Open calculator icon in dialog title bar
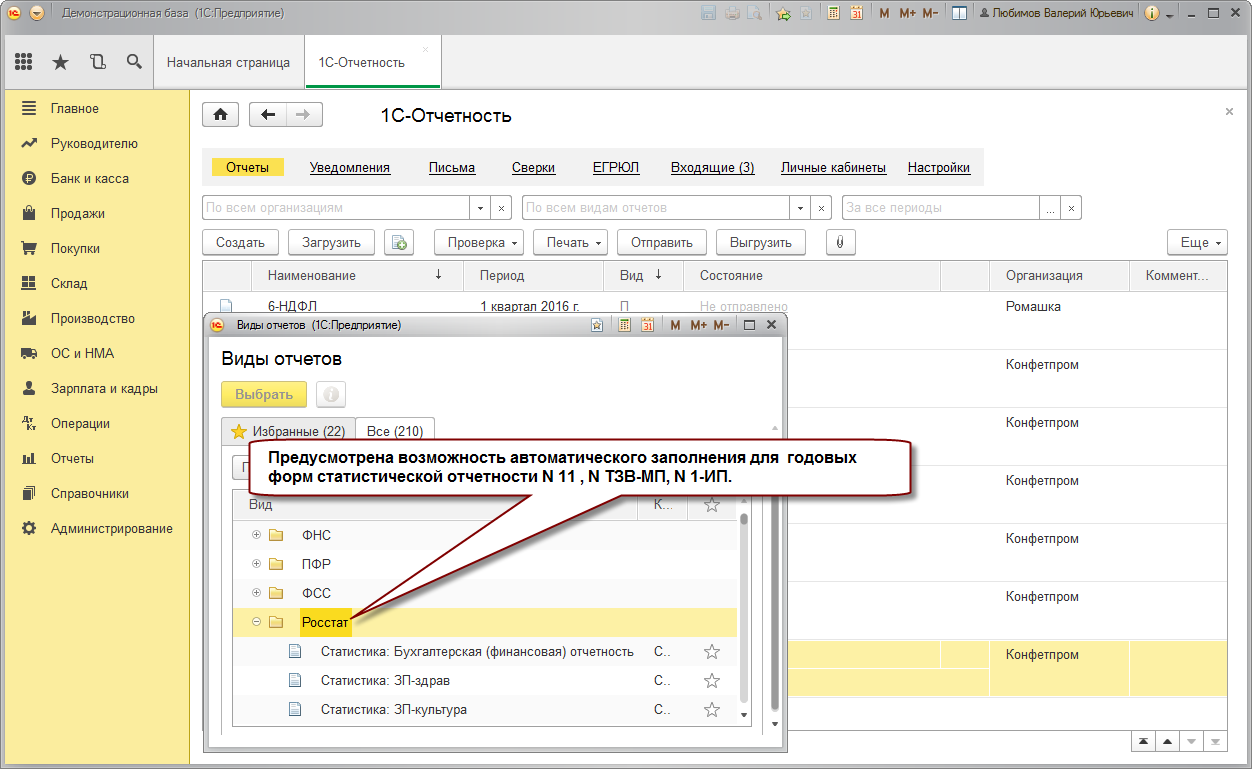 624,325
